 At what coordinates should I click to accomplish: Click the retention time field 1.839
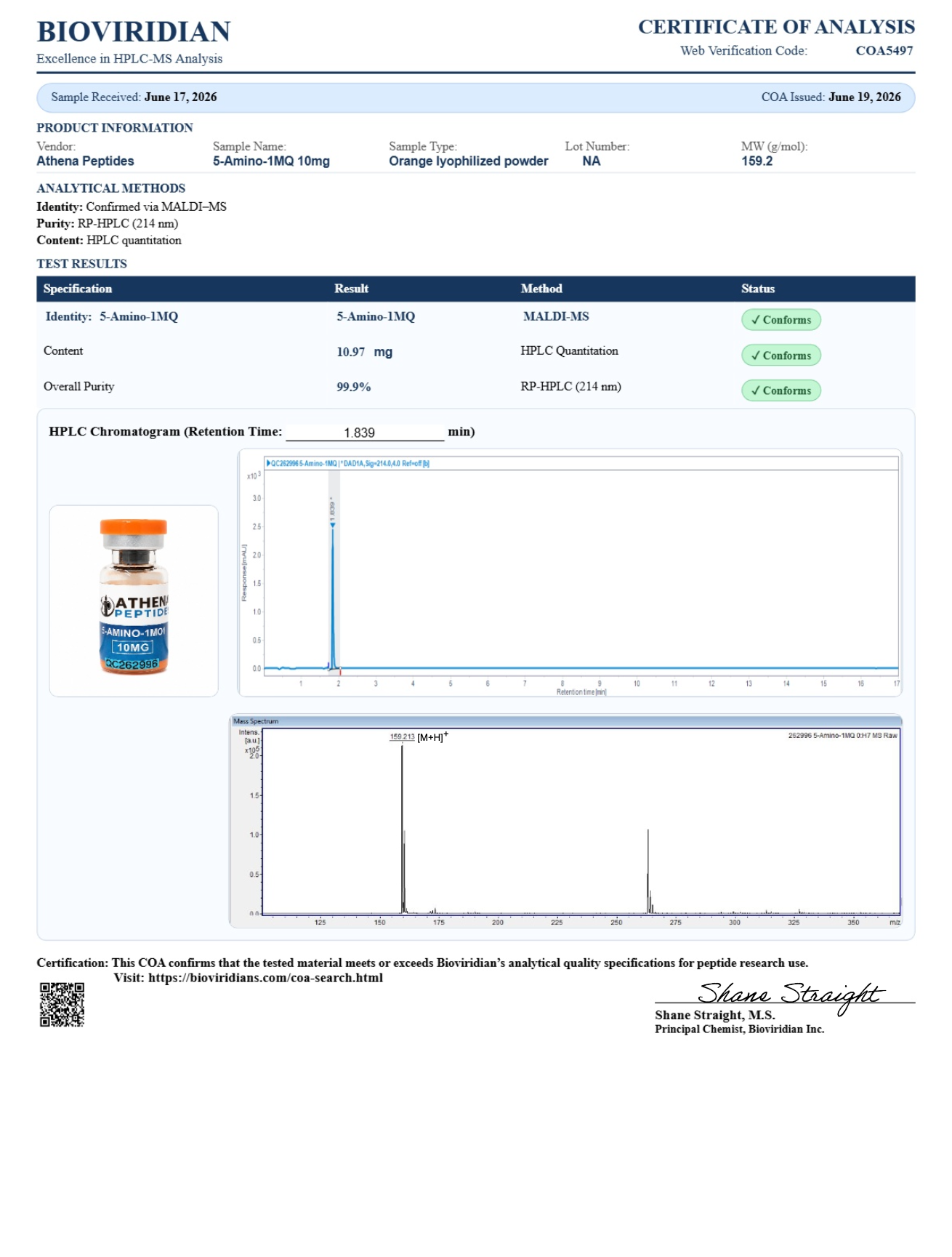(x=365, y=433)
